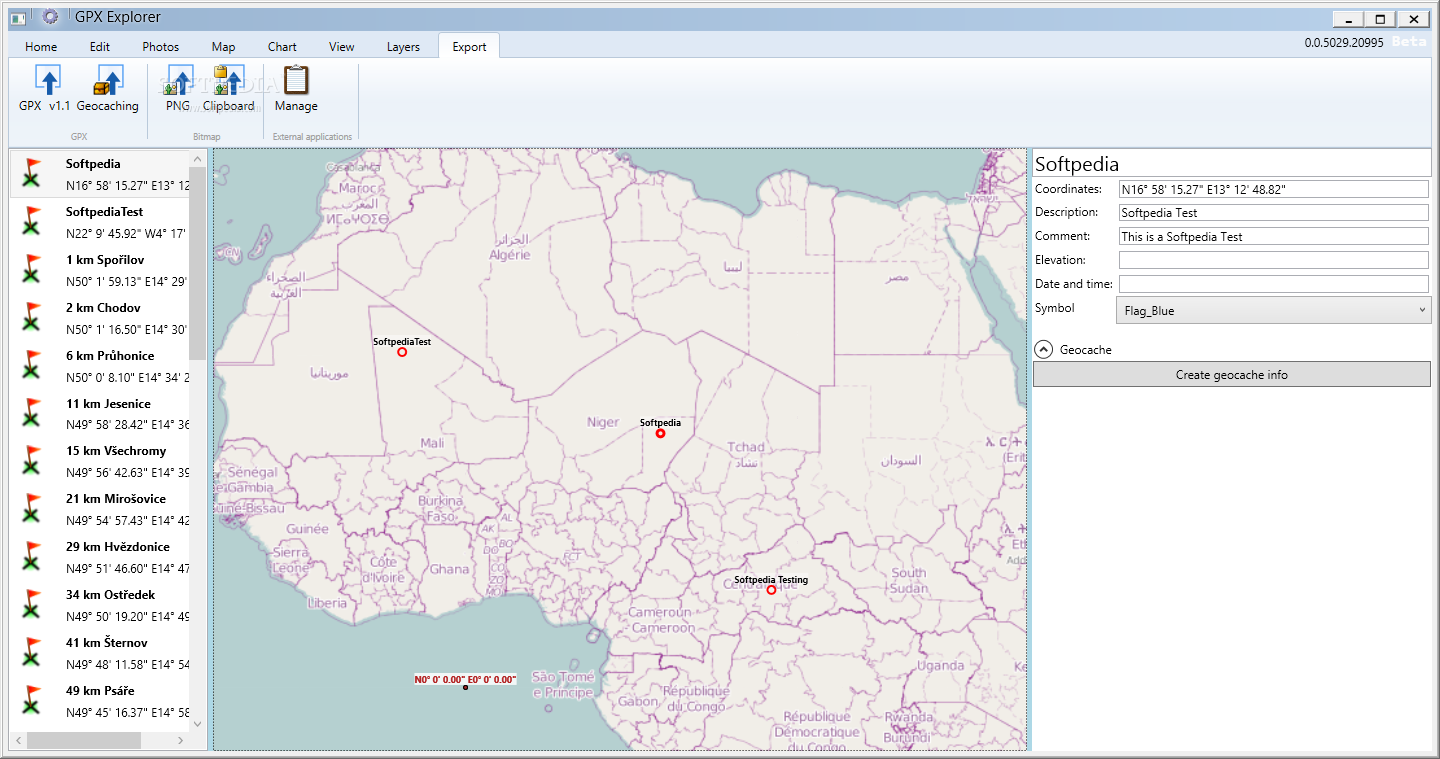Select the SoftpediaTest marker on the map
1440x759 pixels.
[402, 352]
